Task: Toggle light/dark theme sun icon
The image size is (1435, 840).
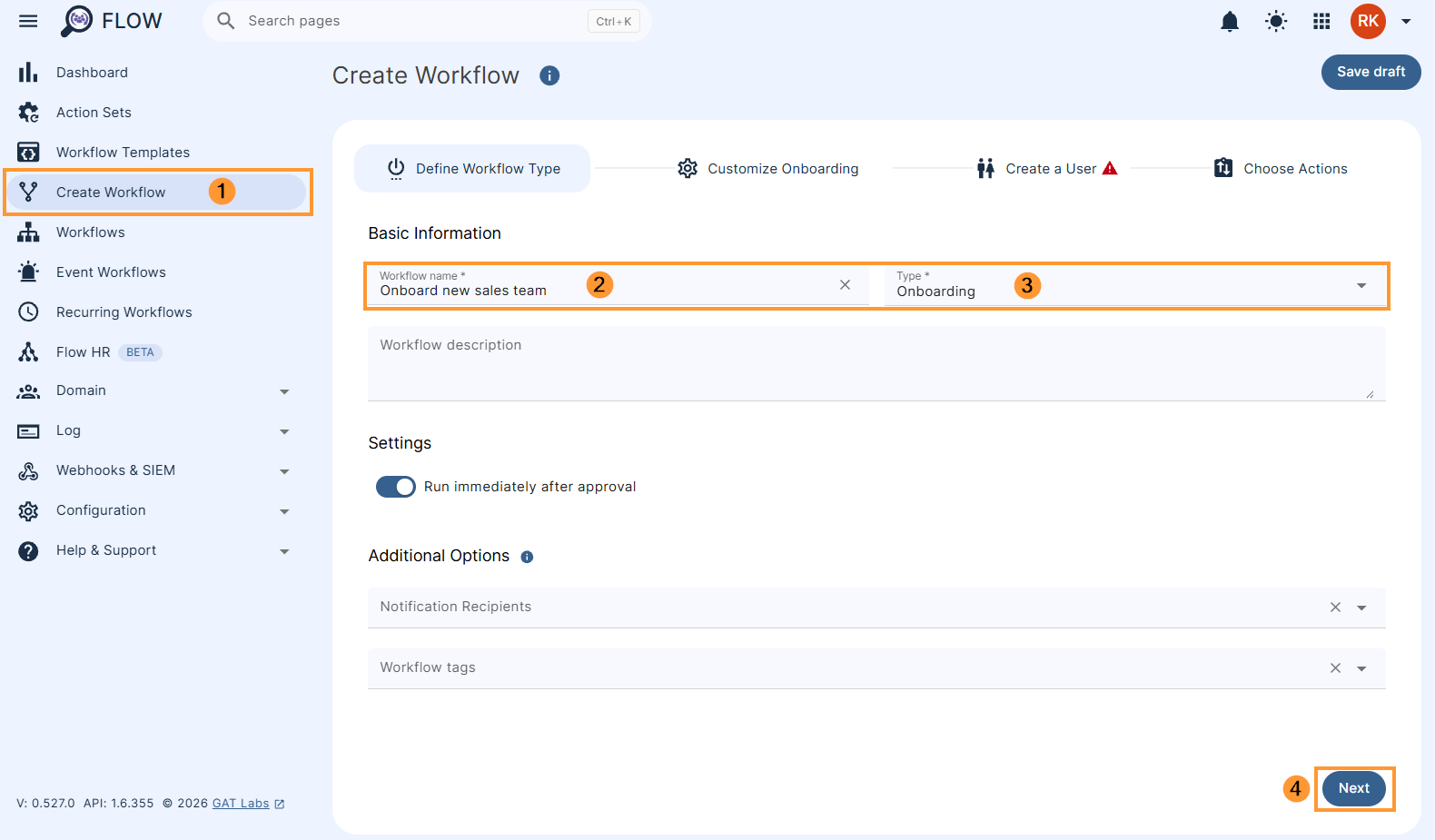Action: (1276, 21)
